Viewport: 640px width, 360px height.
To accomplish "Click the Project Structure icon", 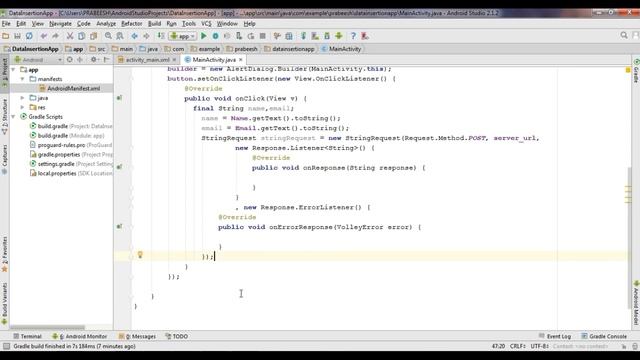I will [x=289, y=36].
